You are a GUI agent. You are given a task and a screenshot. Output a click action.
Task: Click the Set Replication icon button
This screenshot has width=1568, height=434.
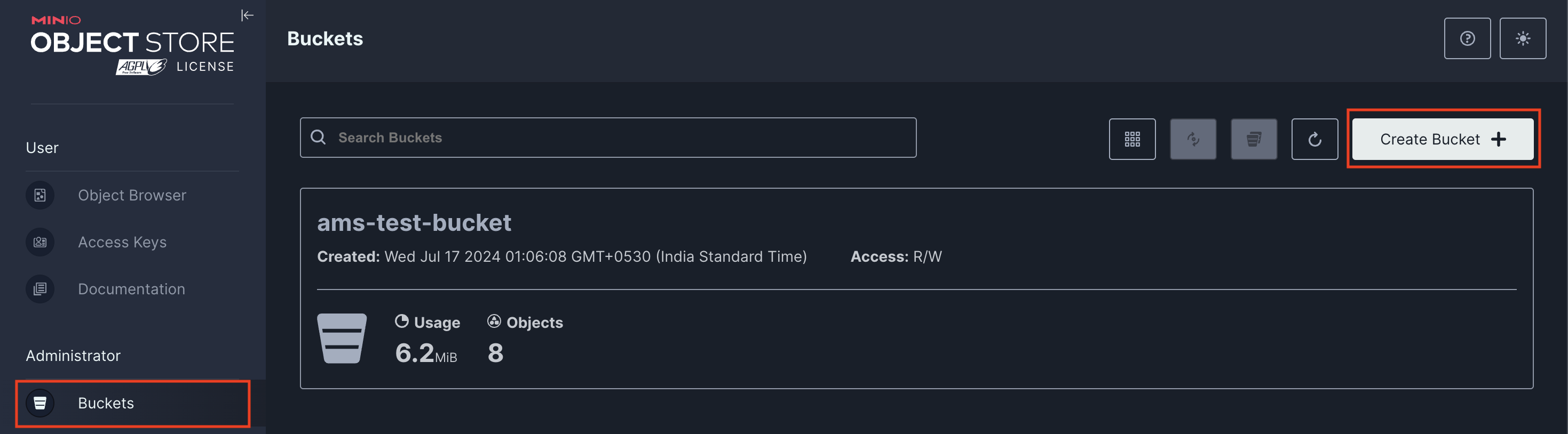pyautogui.click(x=1192, y=139)
